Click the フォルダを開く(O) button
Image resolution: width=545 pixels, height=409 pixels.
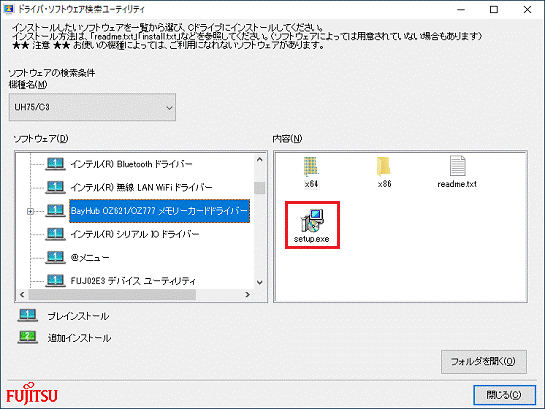point(484,362)
